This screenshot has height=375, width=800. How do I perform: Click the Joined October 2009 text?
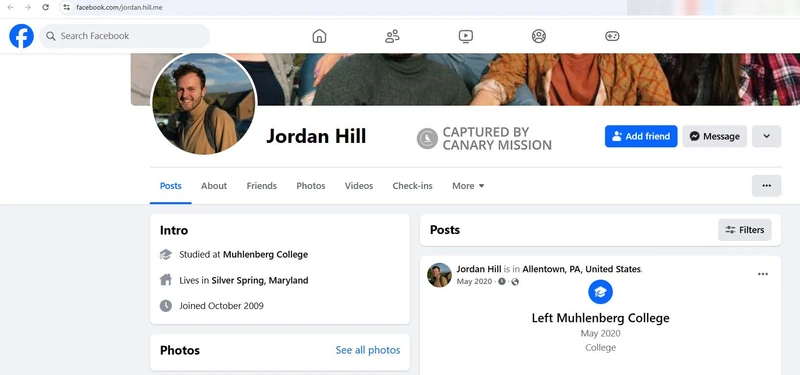(x=221, y=306)
